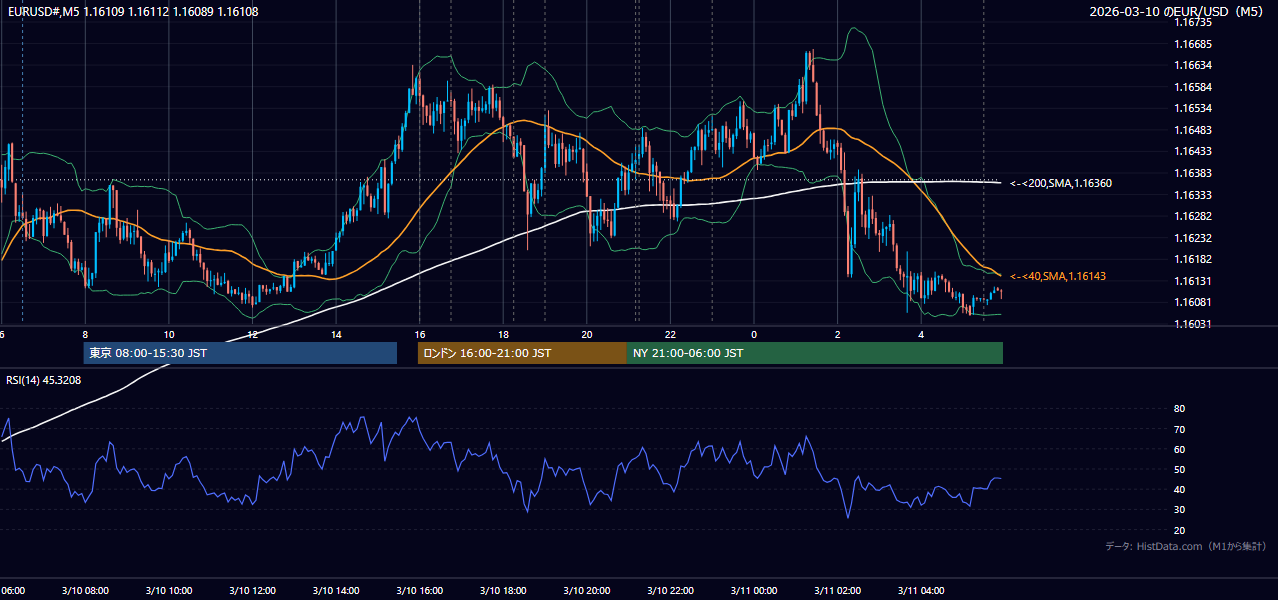
Task: Click price level 1.16483 on the axis
Action: 1193,130
